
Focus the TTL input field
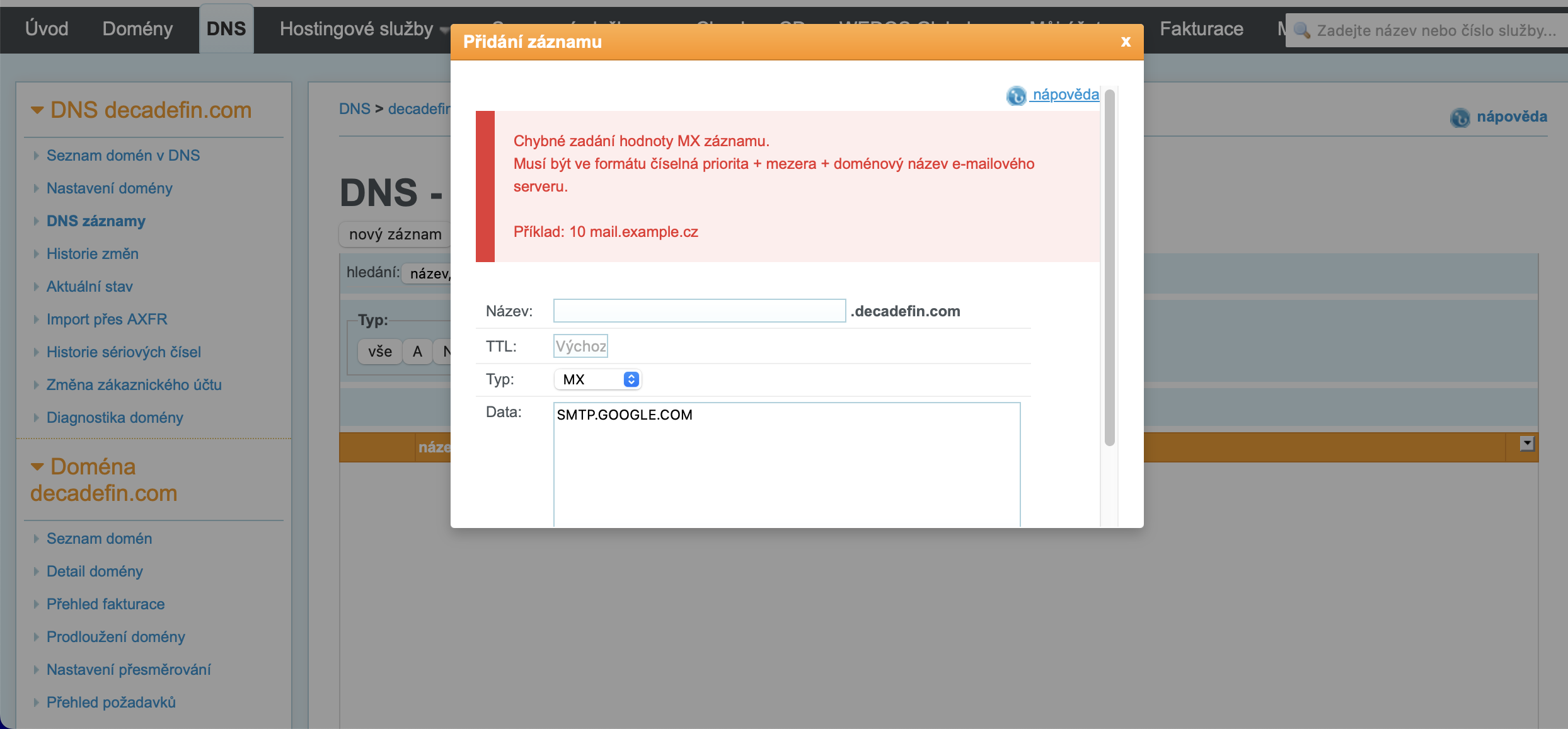pos(580,346)
